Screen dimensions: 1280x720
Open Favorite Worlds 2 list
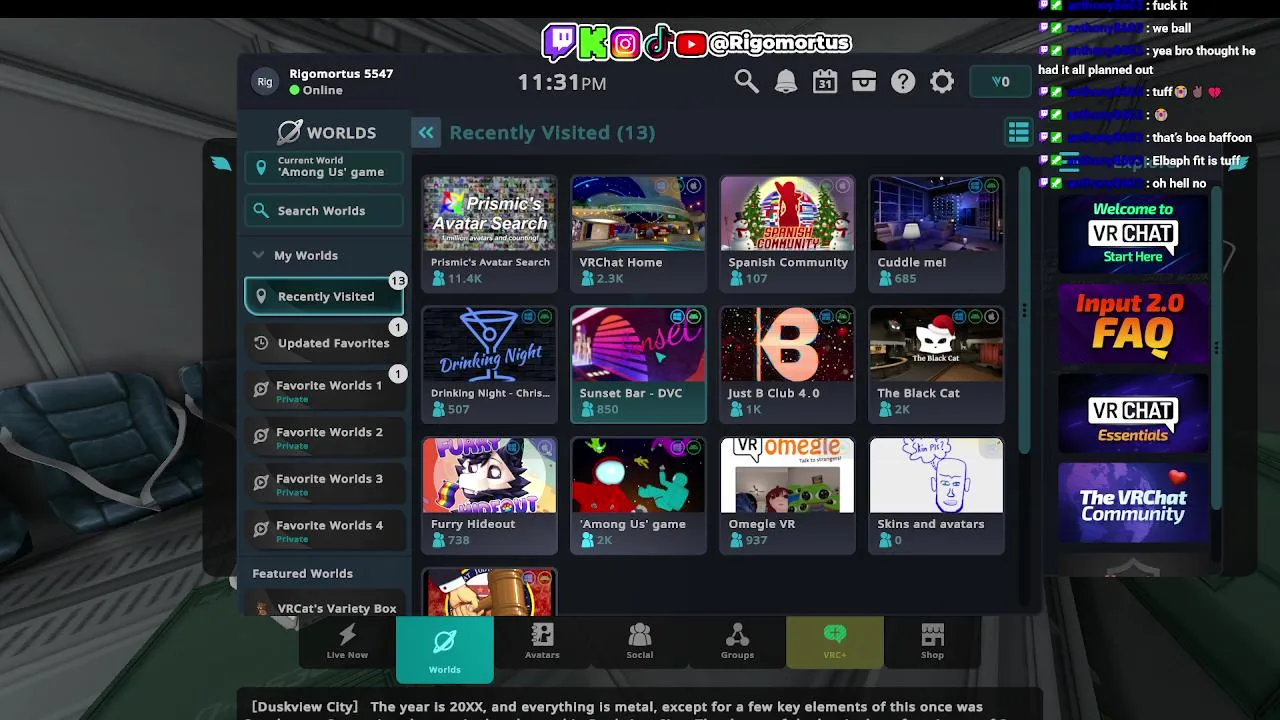pos(324,438)
